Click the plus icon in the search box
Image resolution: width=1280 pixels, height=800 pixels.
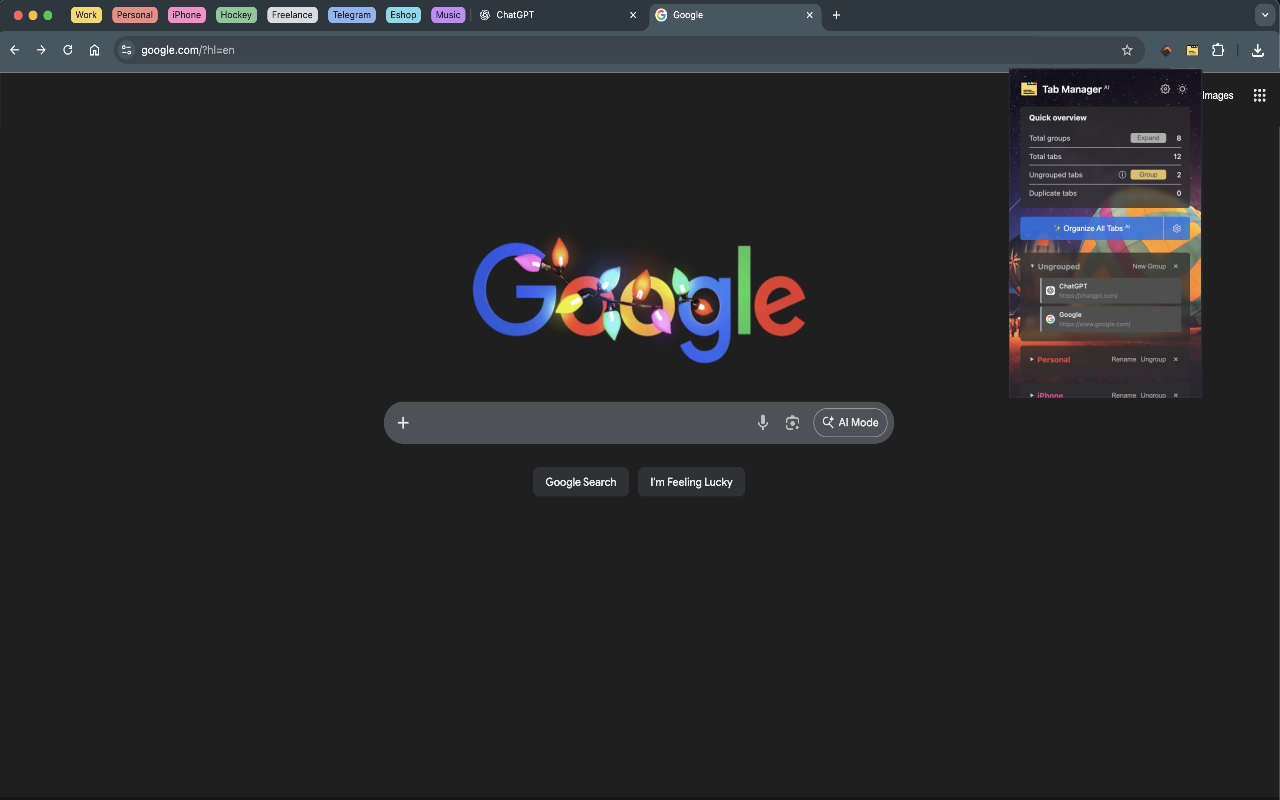click(403, 423)
